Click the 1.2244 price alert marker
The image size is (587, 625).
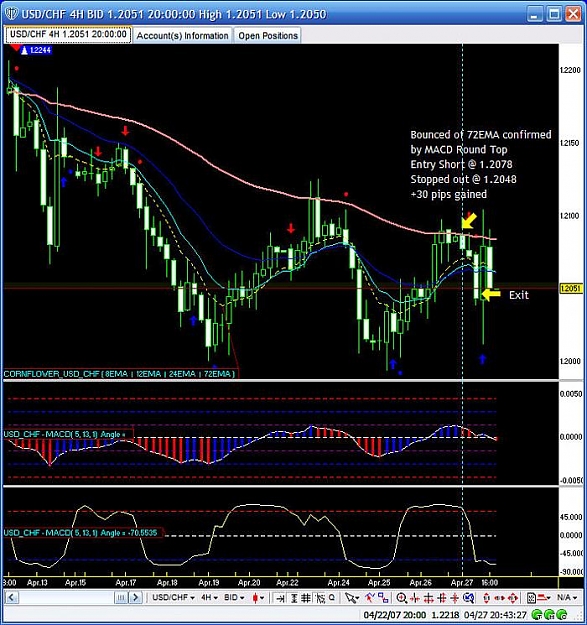click(36, 50)
